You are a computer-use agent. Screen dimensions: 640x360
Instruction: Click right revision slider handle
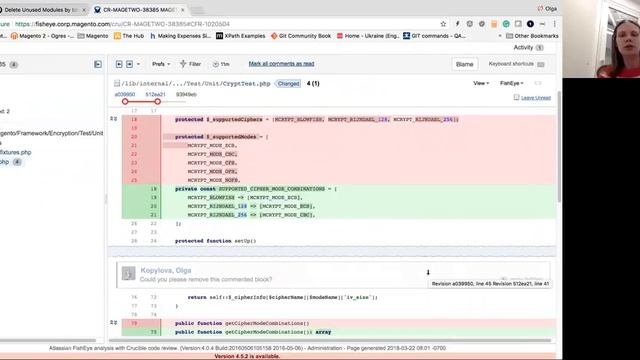point(158,101)
